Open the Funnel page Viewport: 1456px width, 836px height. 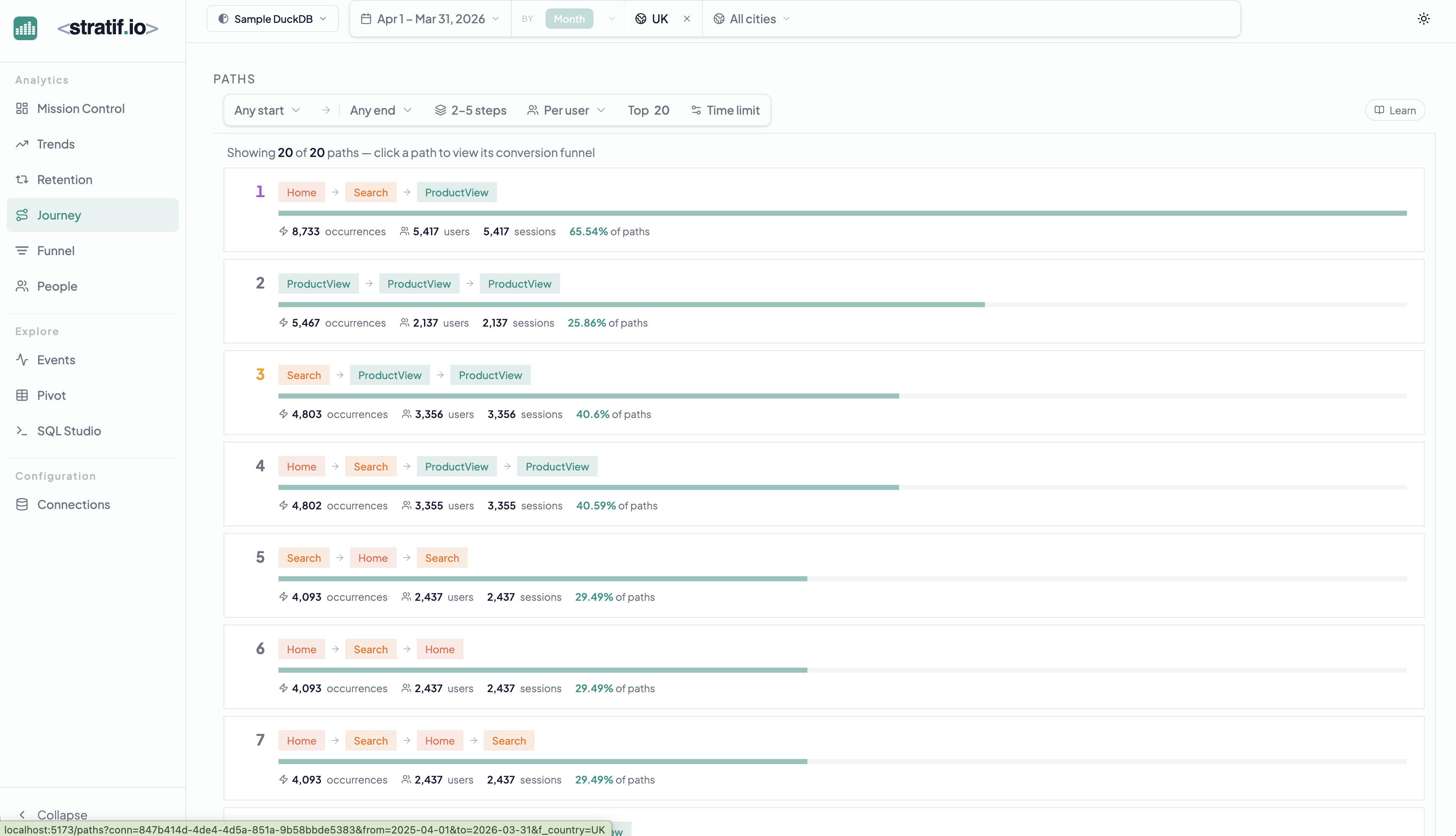tap(92, 251)
